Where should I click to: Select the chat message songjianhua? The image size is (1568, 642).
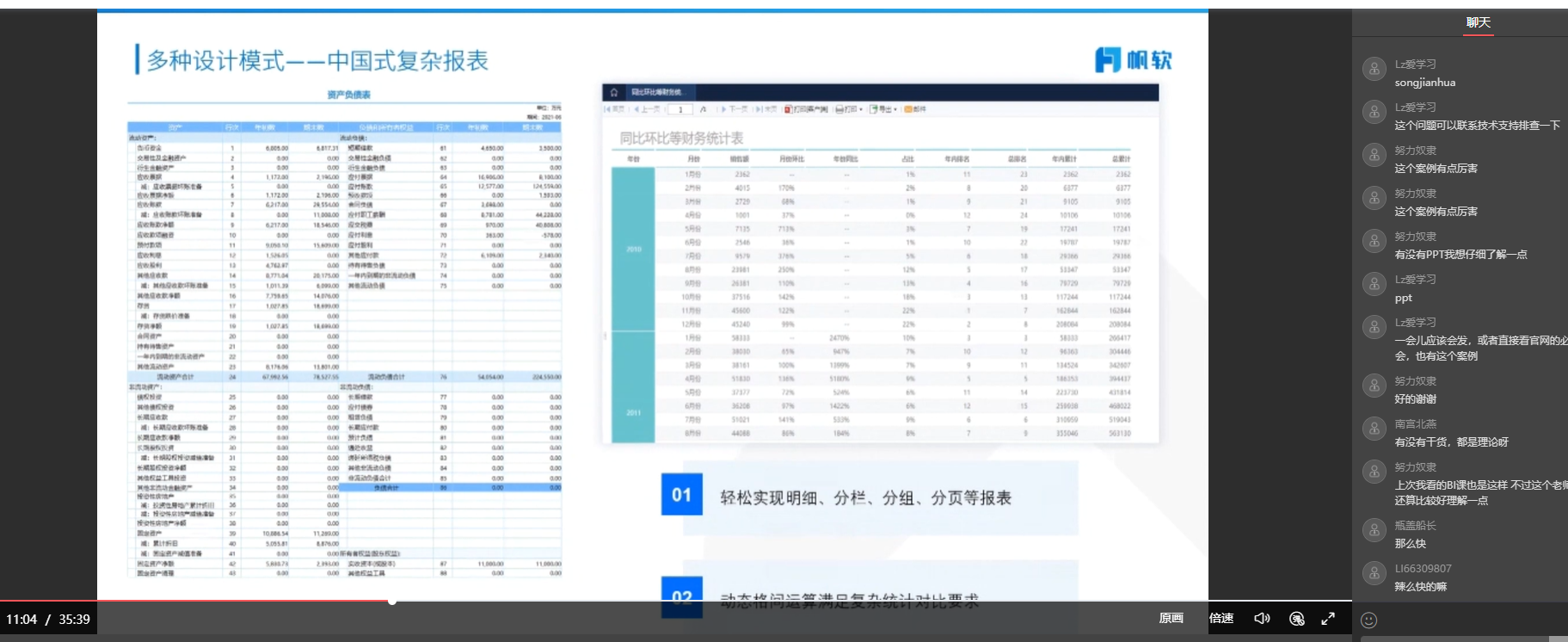point(1425,83)
